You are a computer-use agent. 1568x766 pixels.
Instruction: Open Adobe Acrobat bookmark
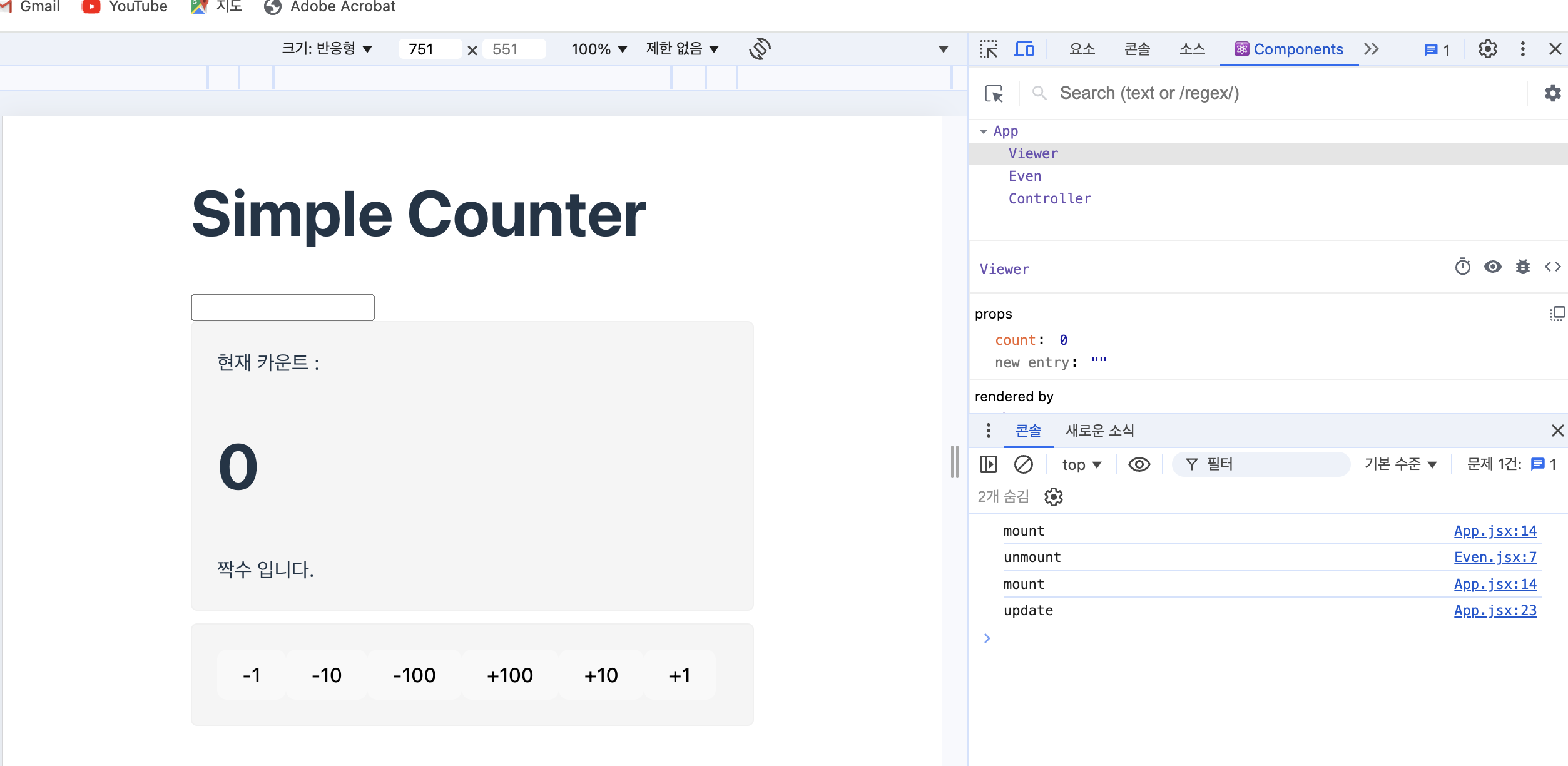point(330,7)
